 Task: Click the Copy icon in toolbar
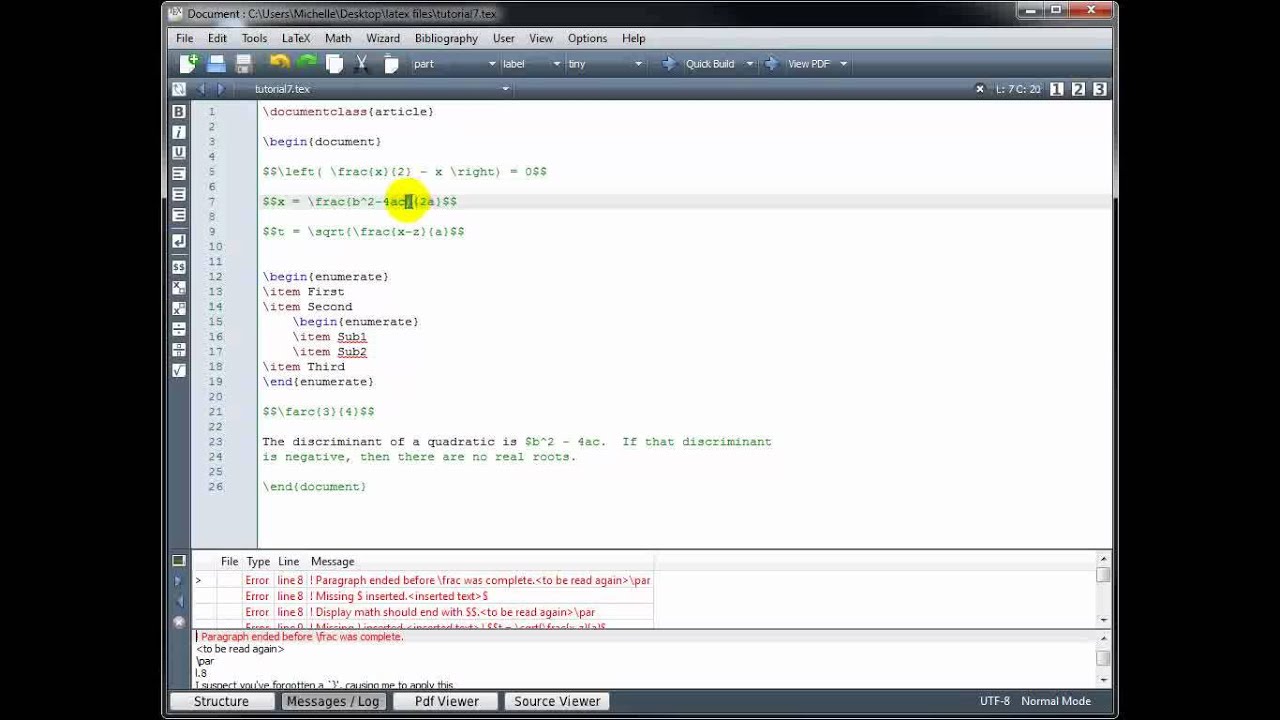(x=335, y=64)
